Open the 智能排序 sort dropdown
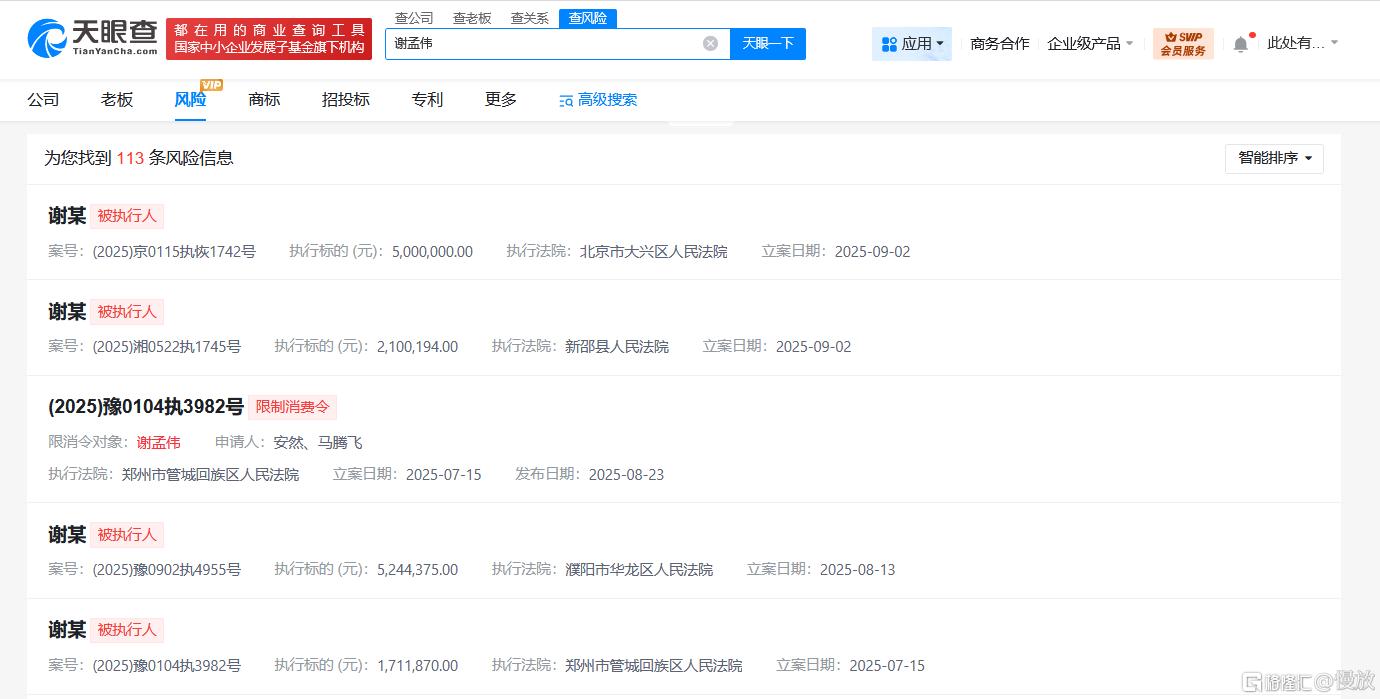The height and width of the screenshot is (699, 1380). [x=1274, y=158]
